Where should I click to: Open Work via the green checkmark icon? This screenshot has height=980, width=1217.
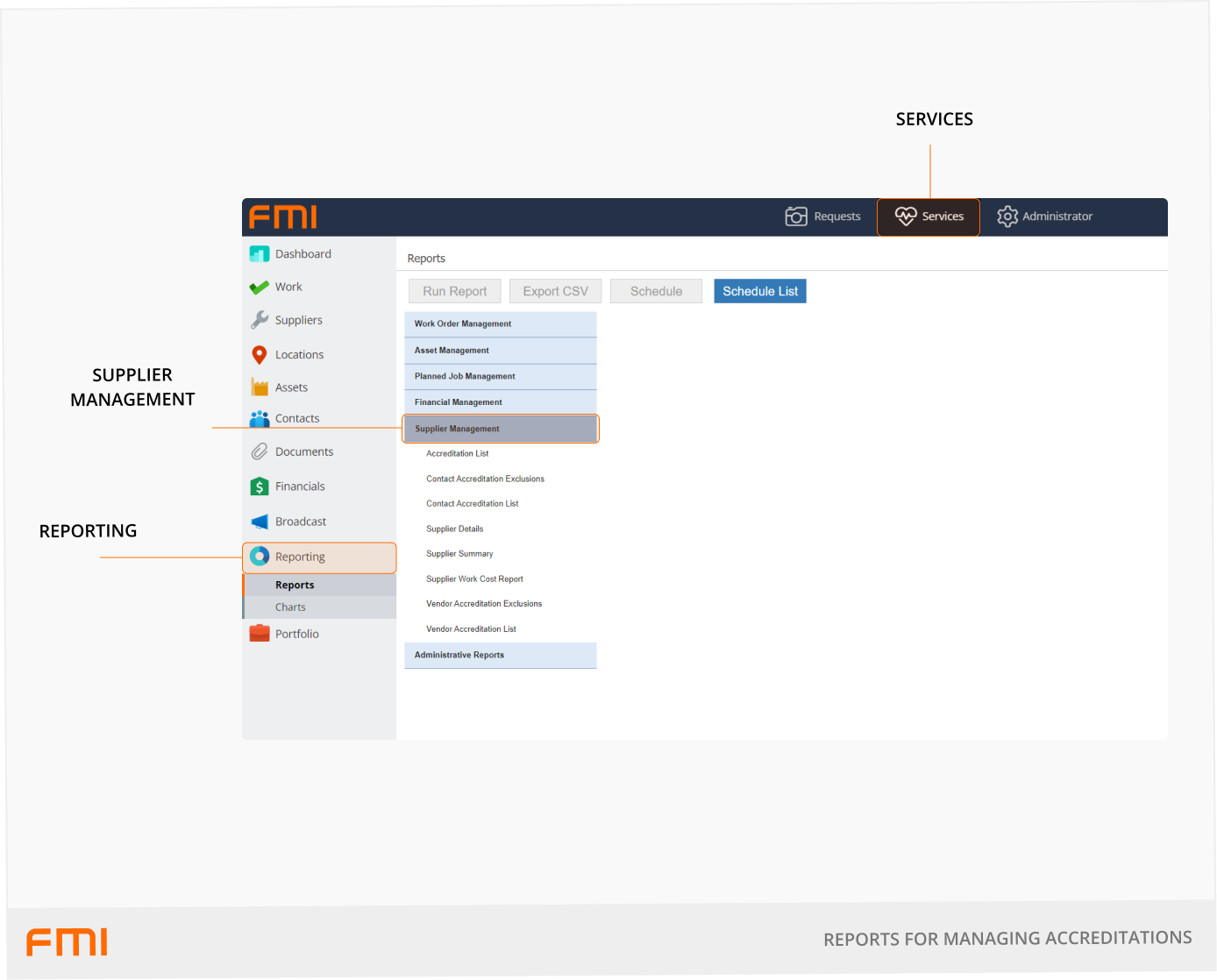pyautogui.click(x=260, y=288)
